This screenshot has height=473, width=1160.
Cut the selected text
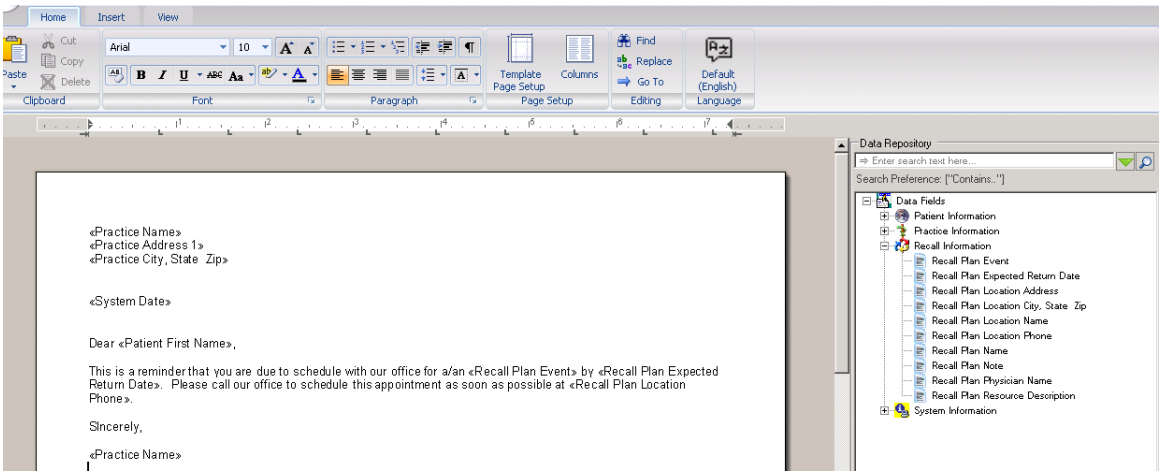pos(58,41)
